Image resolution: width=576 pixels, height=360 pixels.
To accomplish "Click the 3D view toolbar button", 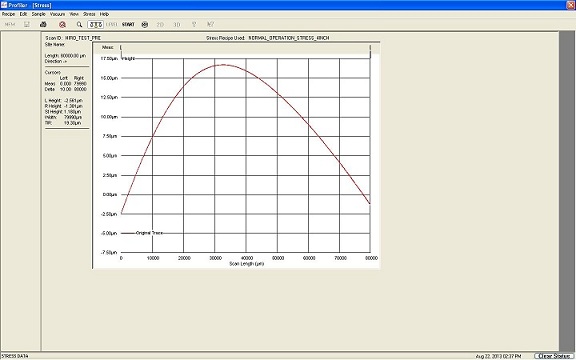I will tap(177, 25).
